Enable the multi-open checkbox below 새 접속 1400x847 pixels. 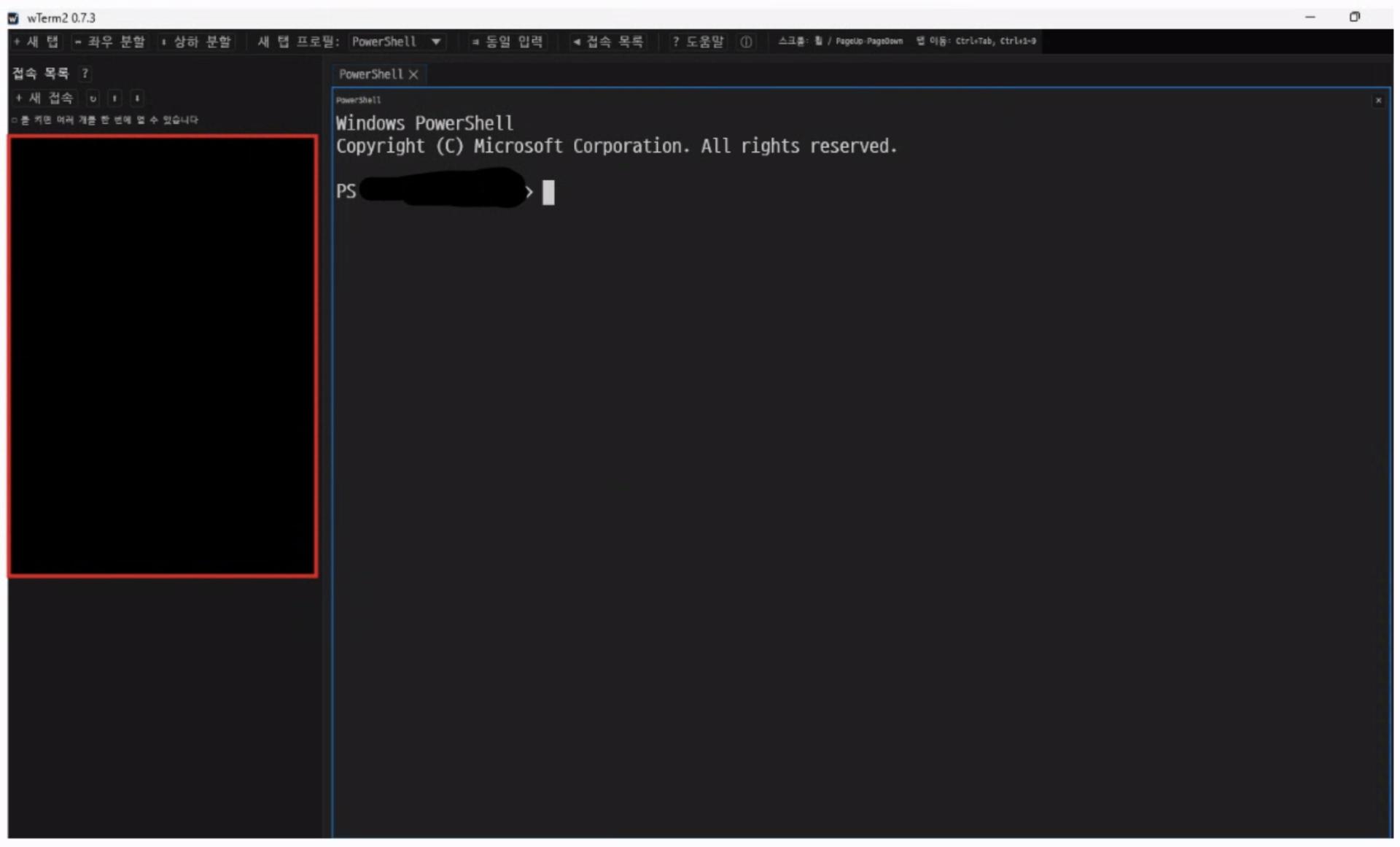tap(15, 120)
